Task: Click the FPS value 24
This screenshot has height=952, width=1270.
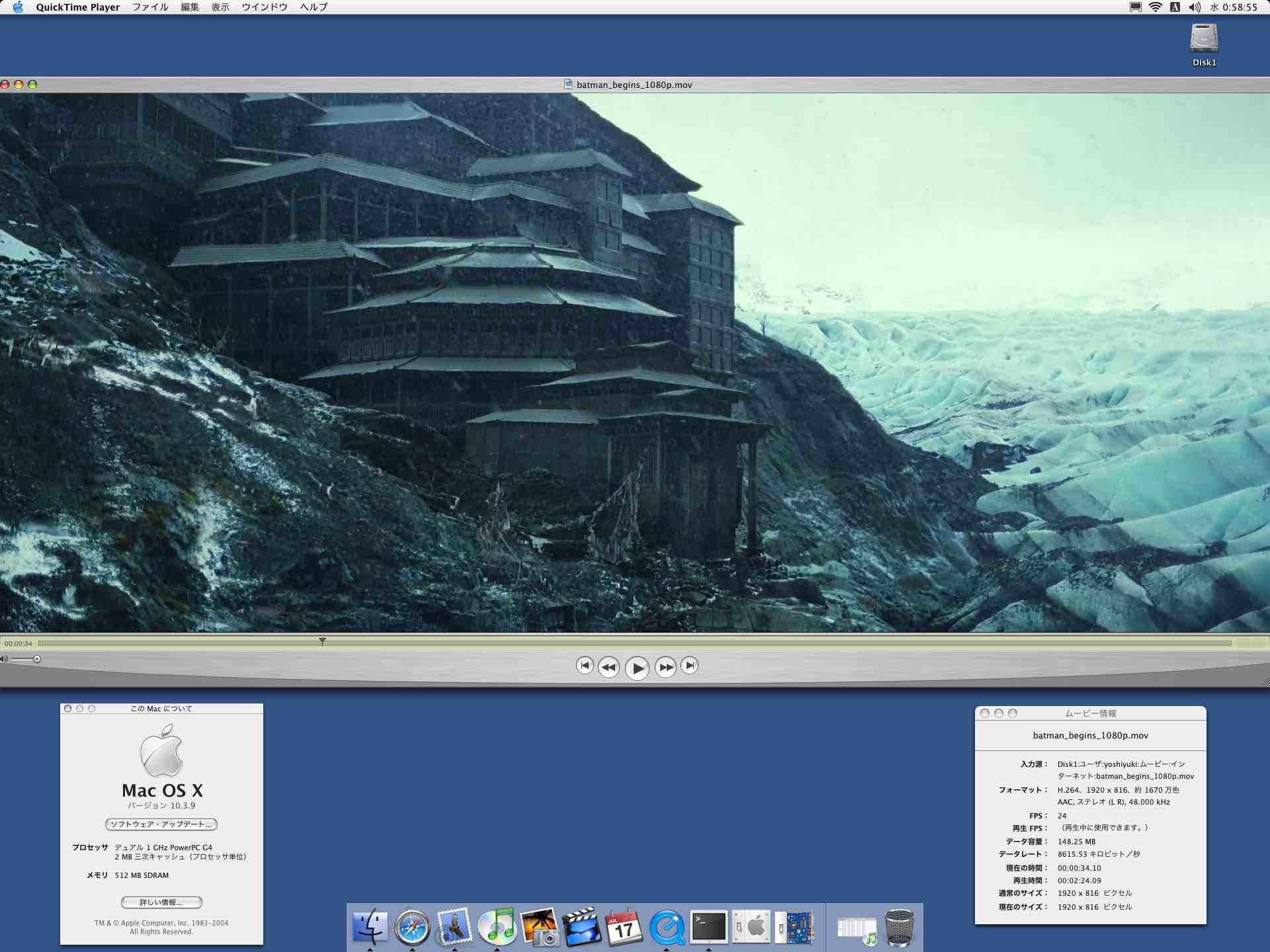Action: [x=1062, y=816]
